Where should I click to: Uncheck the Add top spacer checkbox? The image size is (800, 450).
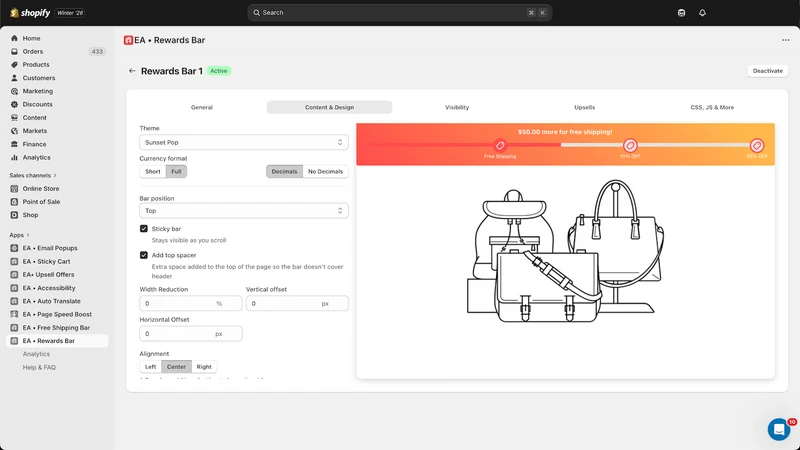144,255
